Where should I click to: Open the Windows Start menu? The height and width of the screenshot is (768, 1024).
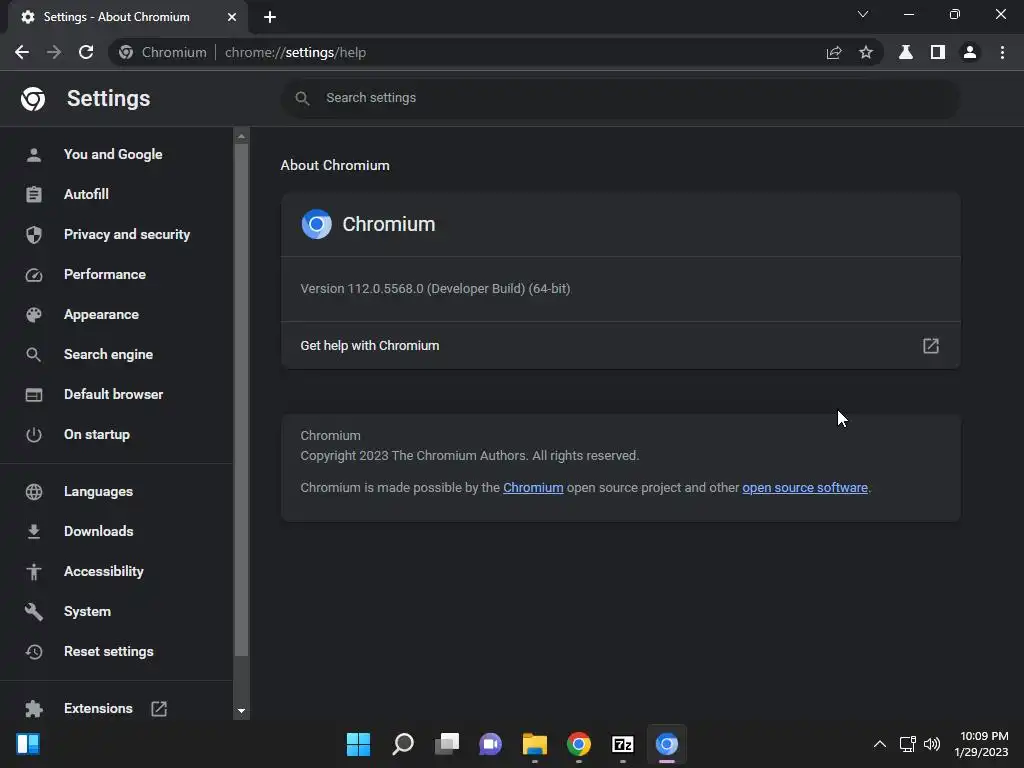coord(358,744)
